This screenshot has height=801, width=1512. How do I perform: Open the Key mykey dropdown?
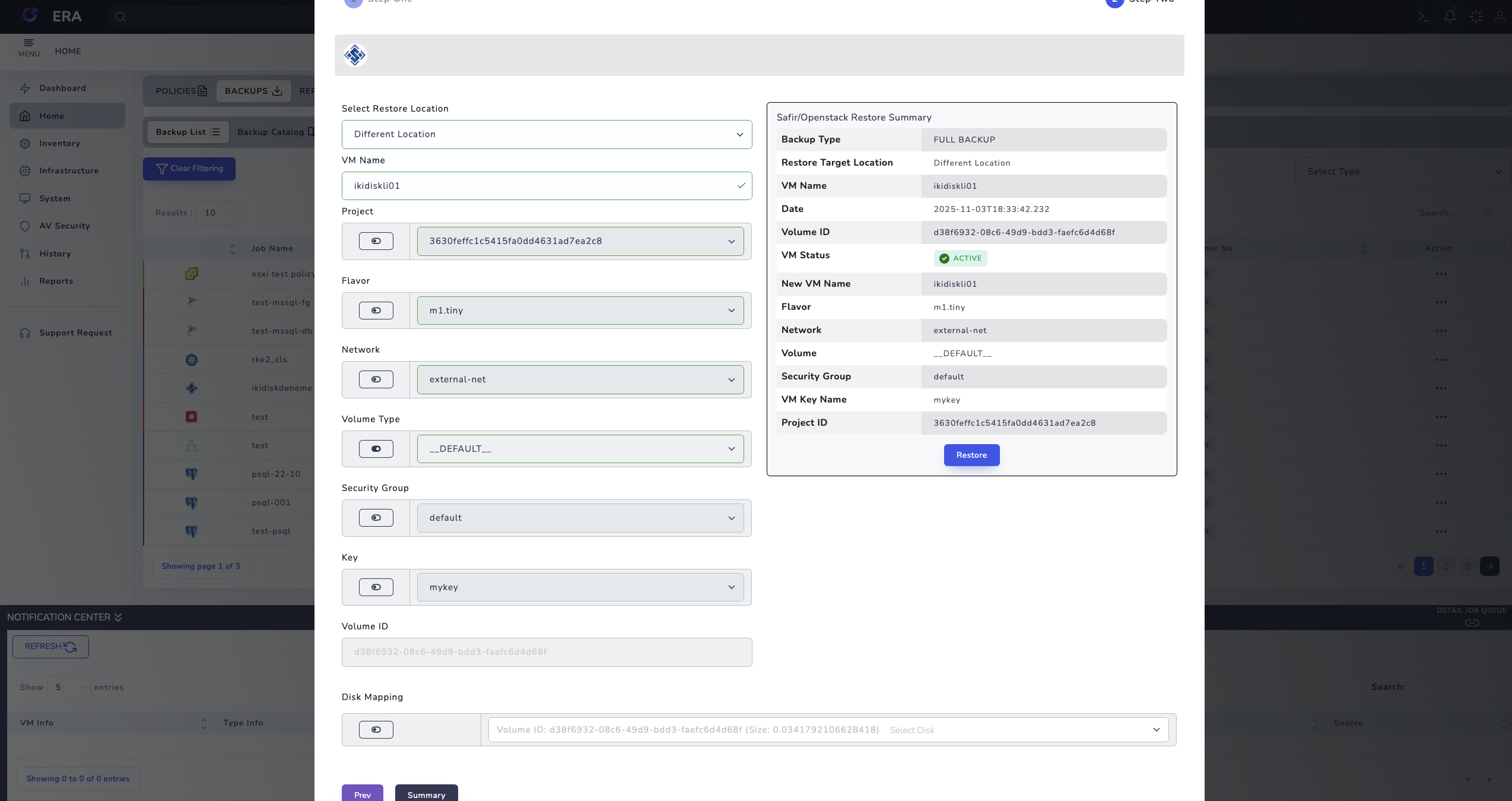click(x=580, y=587)
